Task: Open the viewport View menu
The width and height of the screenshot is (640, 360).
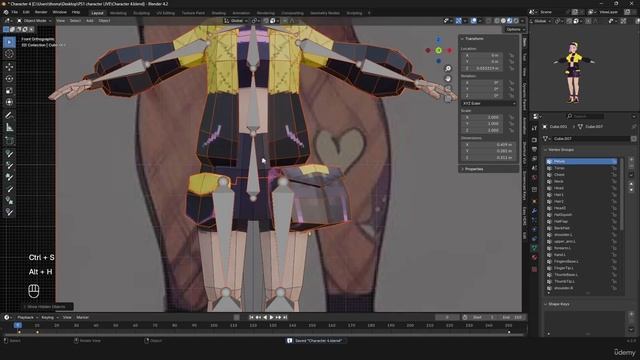Action: click(x=60, y=21)
